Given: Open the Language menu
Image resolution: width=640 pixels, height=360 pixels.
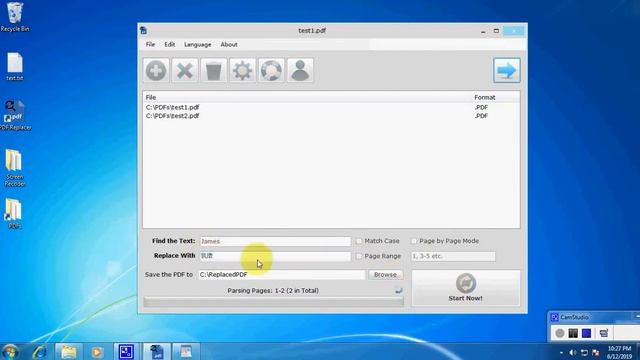Looking at the screenshot, I should pyautogui.click(x=198, y=44).
